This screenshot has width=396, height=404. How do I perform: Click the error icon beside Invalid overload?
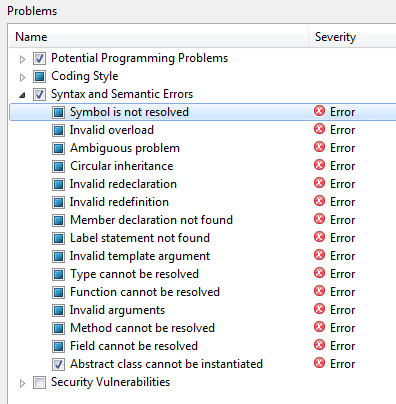(x=319, y=129)
